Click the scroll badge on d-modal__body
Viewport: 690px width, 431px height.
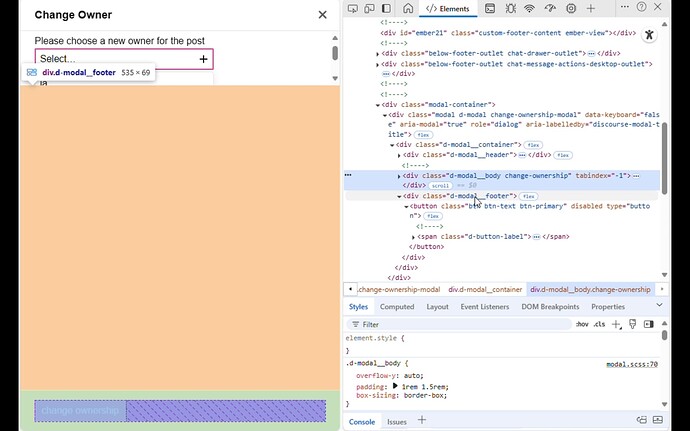pyautogui.click(x=440, y=186)
